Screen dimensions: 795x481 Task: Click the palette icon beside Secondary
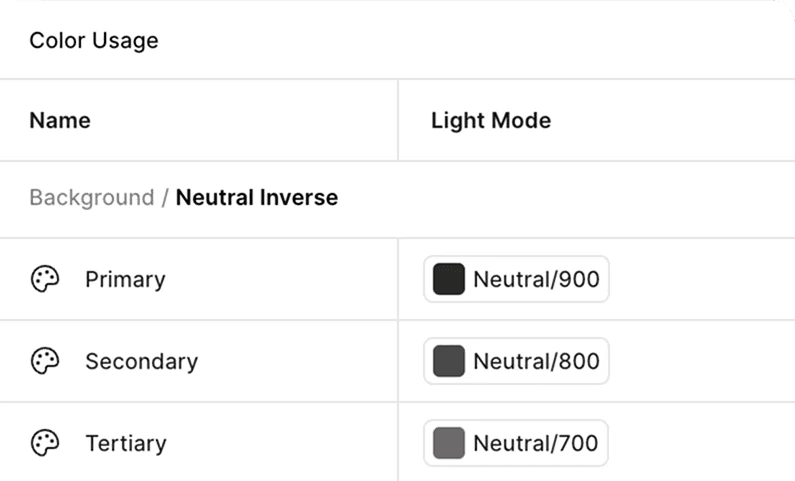click(45, 361)
